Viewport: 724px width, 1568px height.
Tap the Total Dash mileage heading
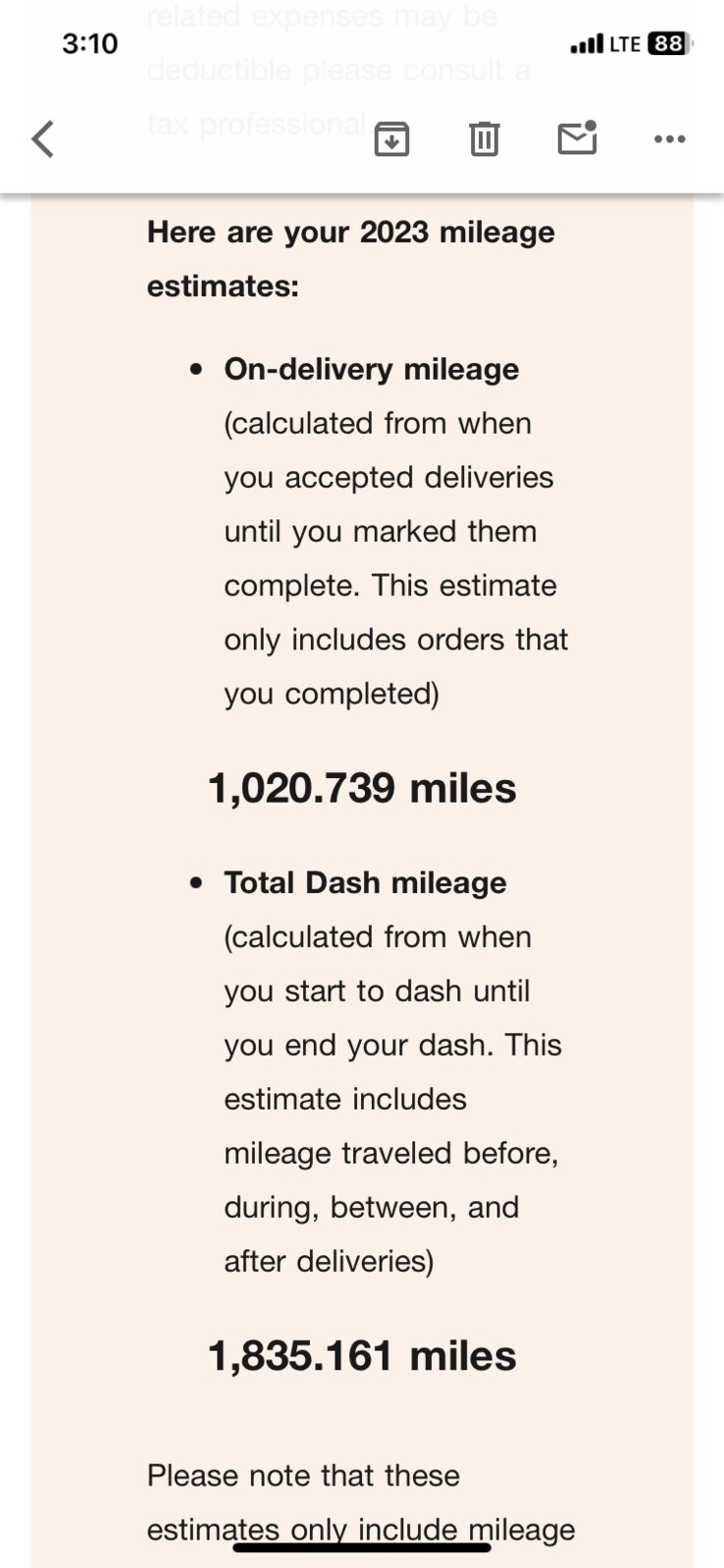[x=365, y=882]
